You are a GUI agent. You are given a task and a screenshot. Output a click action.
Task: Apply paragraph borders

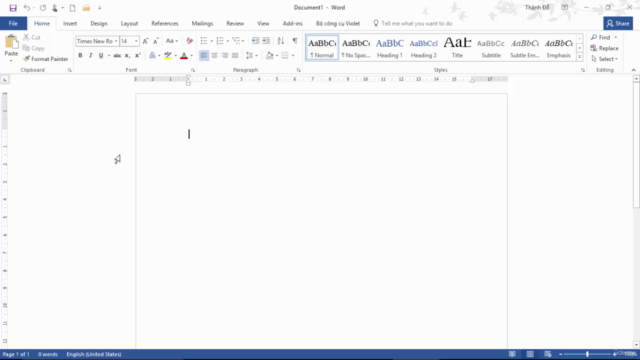click(x=285, y=56)
